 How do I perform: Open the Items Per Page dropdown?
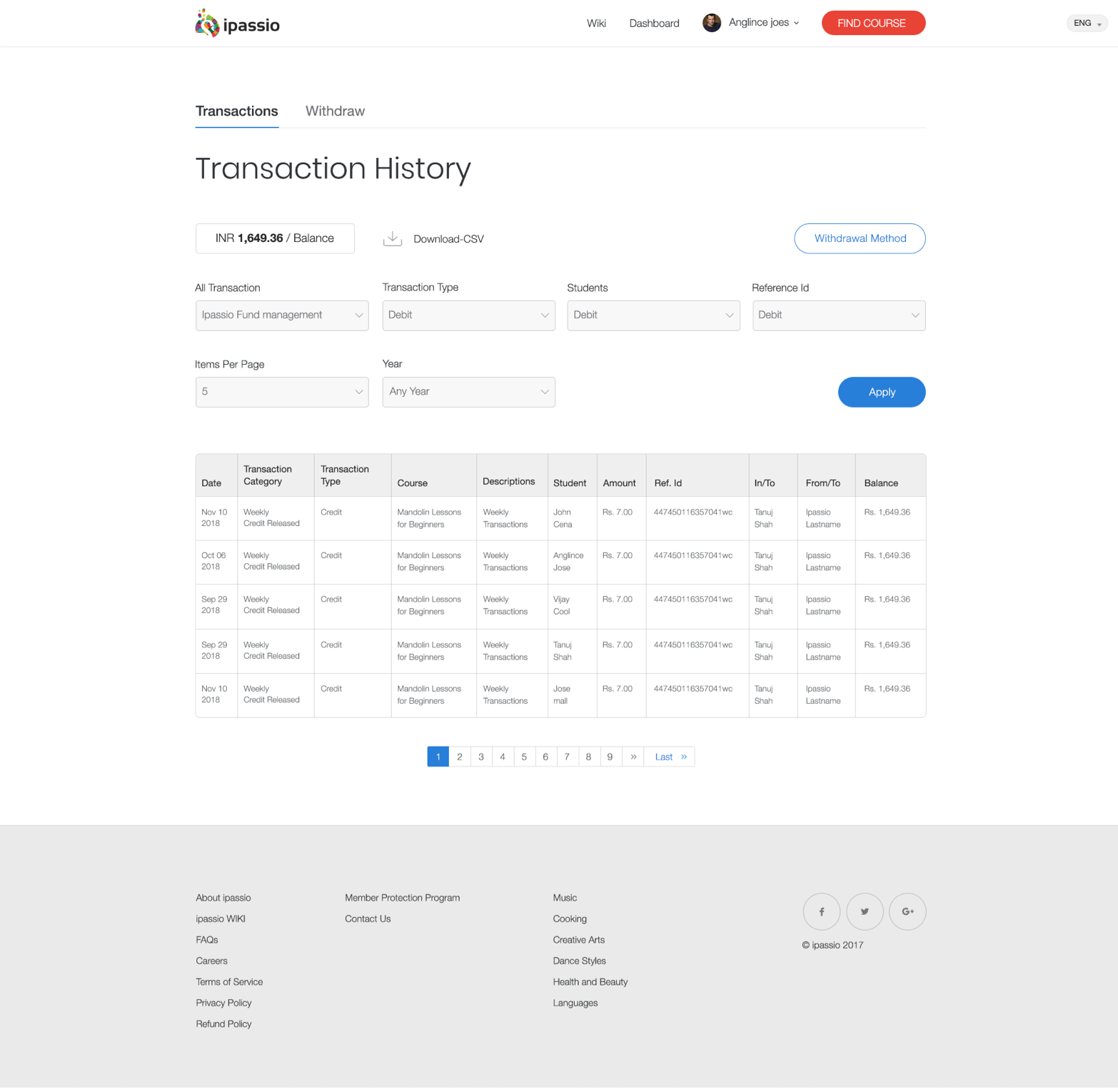pos(282,392)
